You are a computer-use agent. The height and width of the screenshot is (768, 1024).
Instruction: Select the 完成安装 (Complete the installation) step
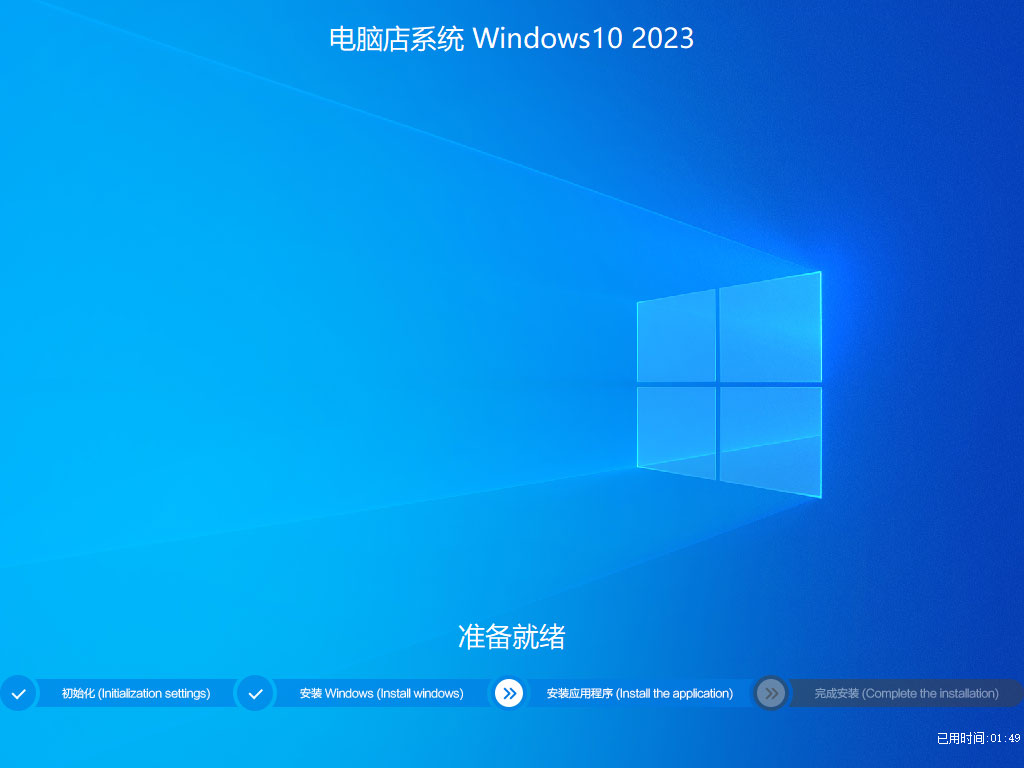(906, 694)
